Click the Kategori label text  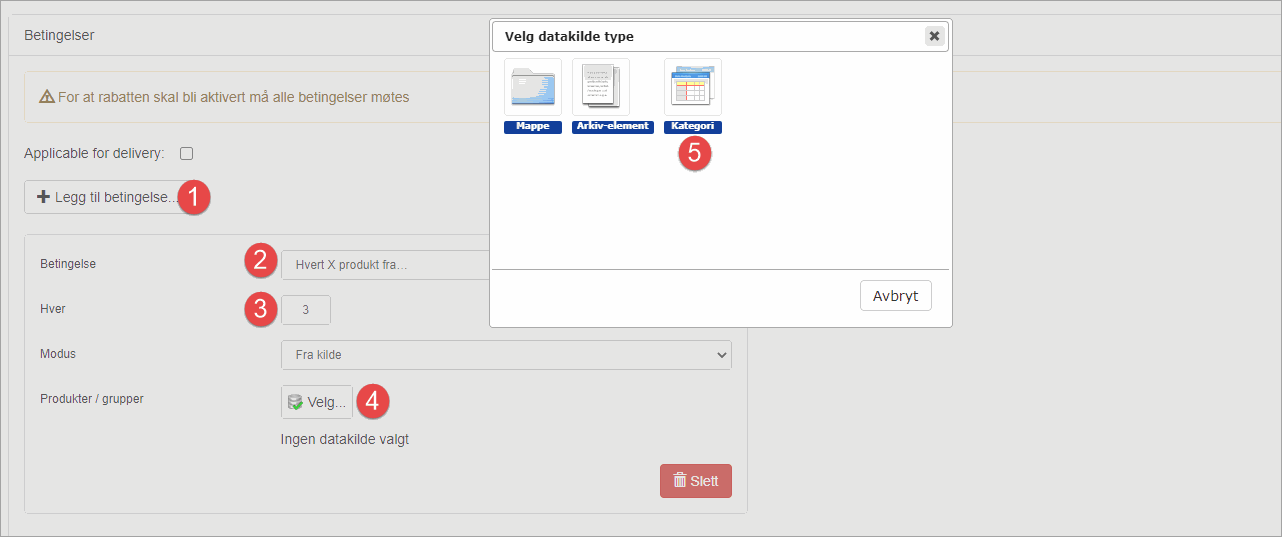pyautogui.click(x=693, y=127)
